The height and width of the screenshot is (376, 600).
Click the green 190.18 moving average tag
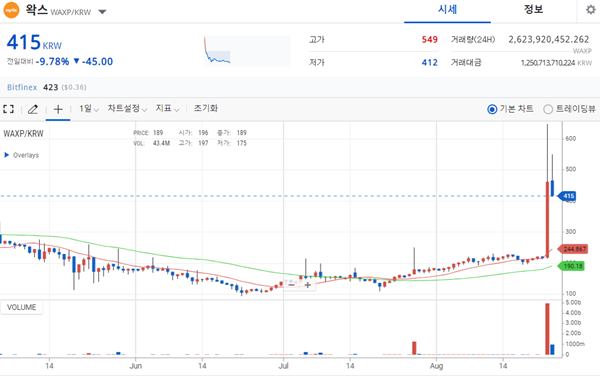[x=571, y=265]
